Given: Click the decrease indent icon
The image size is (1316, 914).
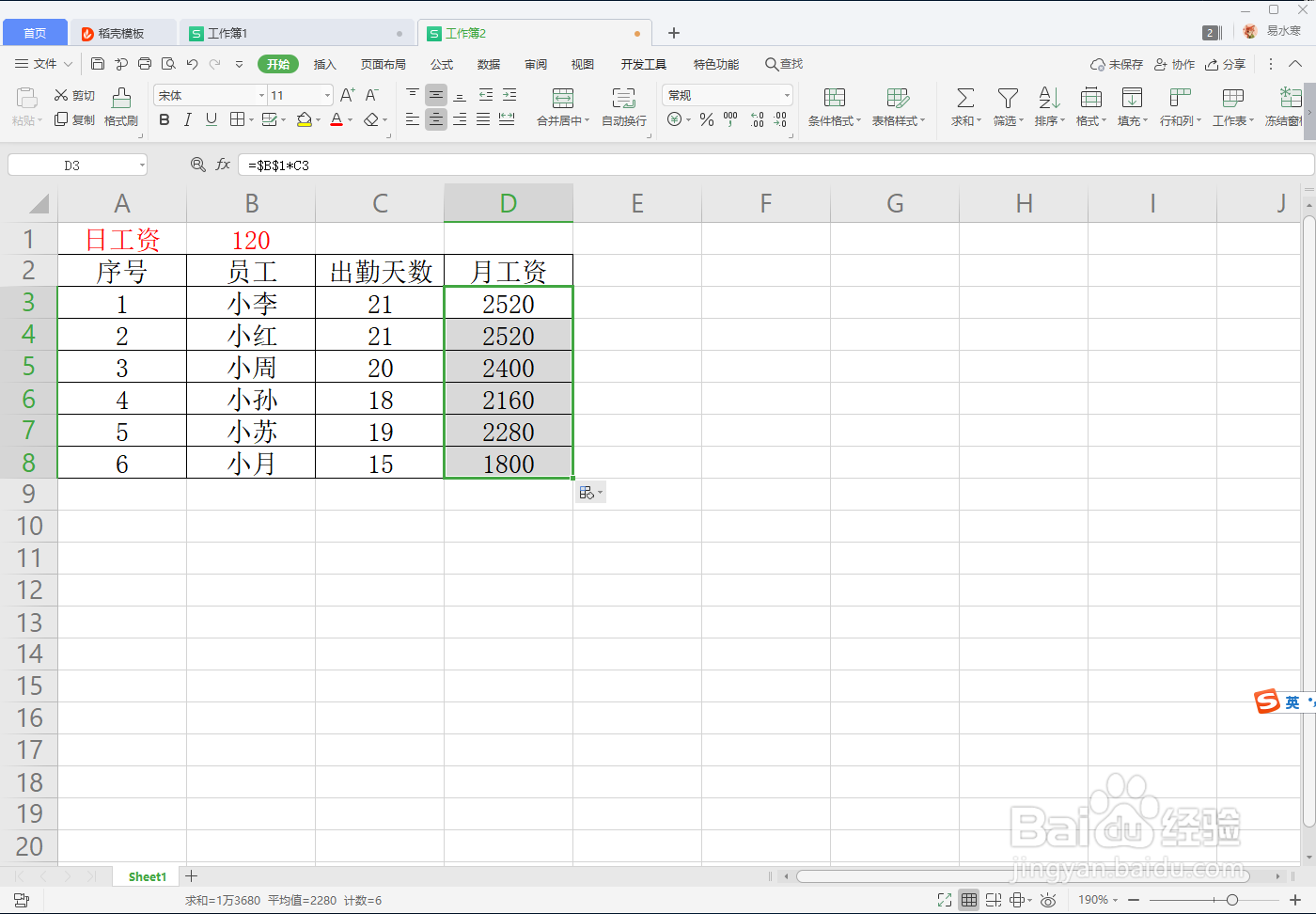Looking at the screenshot, I should [486, 95].
